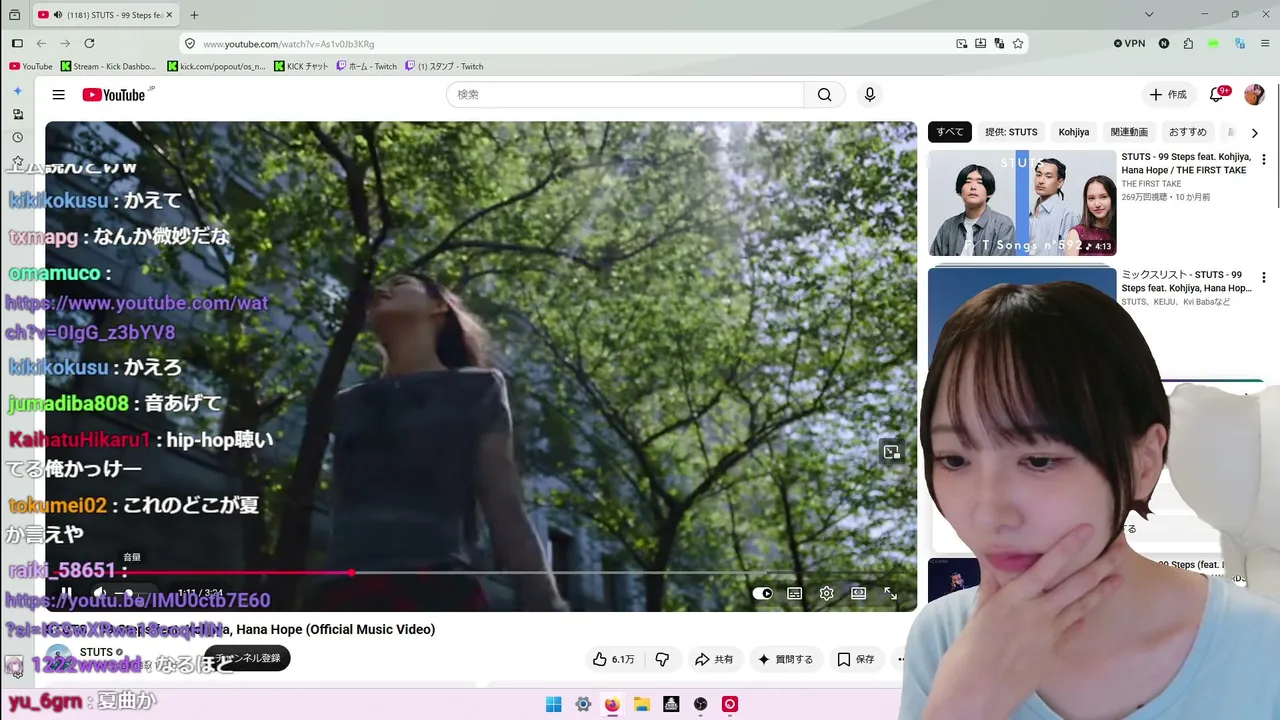Screen dimensions: 1280x720
Task: Click the site security shield icon
Action: tap(190, 44)
